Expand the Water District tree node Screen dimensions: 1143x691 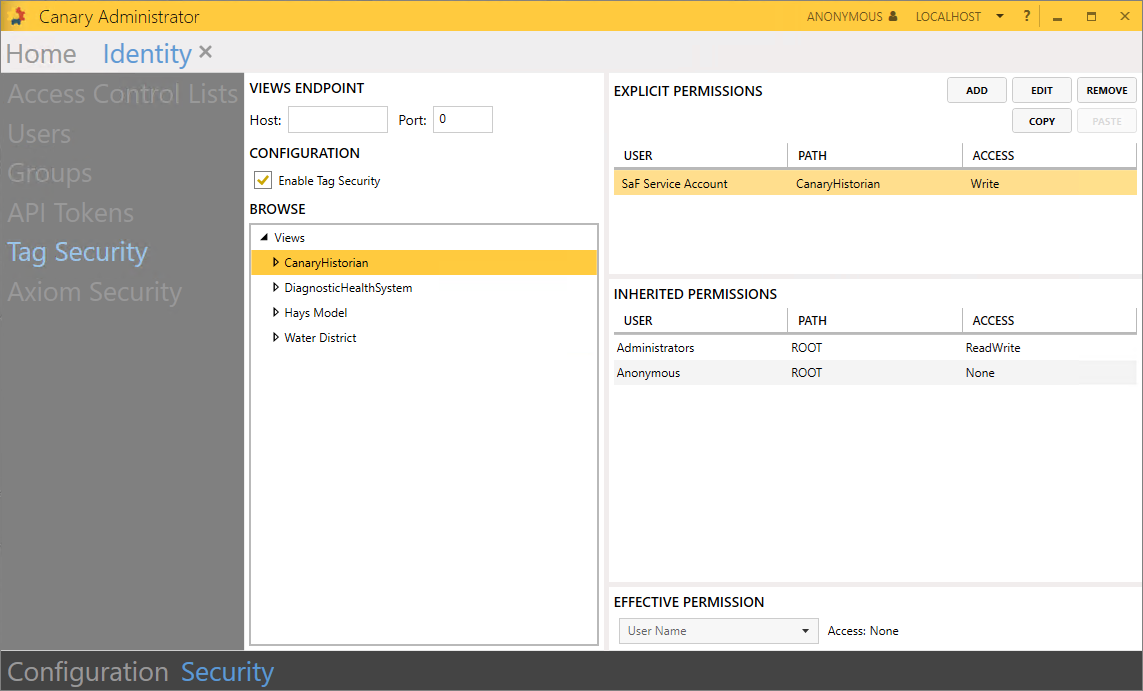point(276,337)
